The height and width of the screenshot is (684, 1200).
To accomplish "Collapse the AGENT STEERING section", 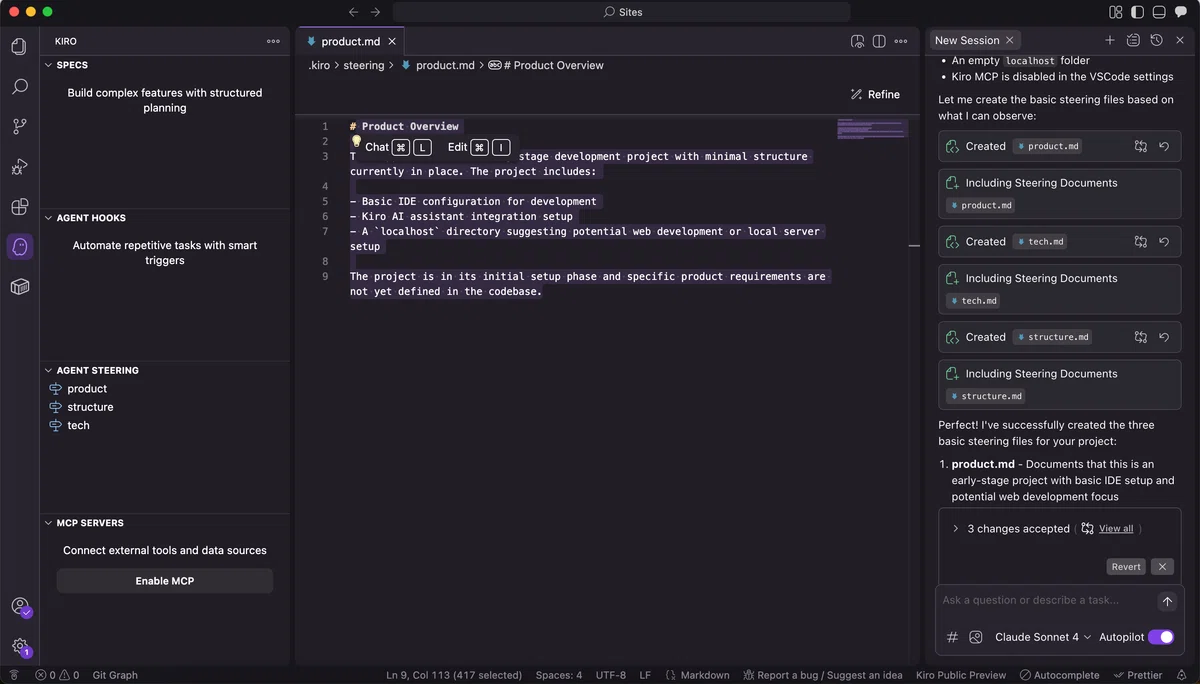I will [48, 370].
